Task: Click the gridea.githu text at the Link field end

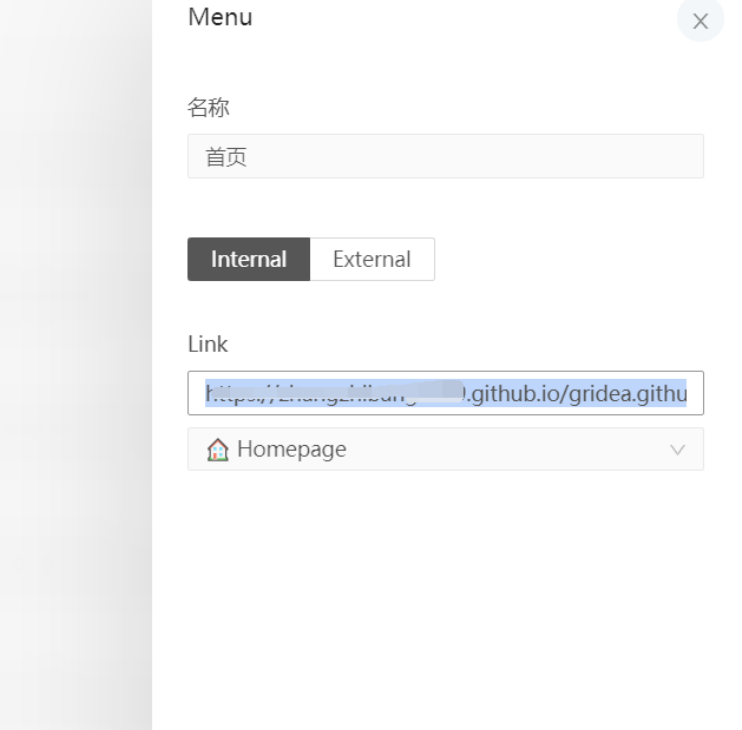Action: (x=630, y=393)
